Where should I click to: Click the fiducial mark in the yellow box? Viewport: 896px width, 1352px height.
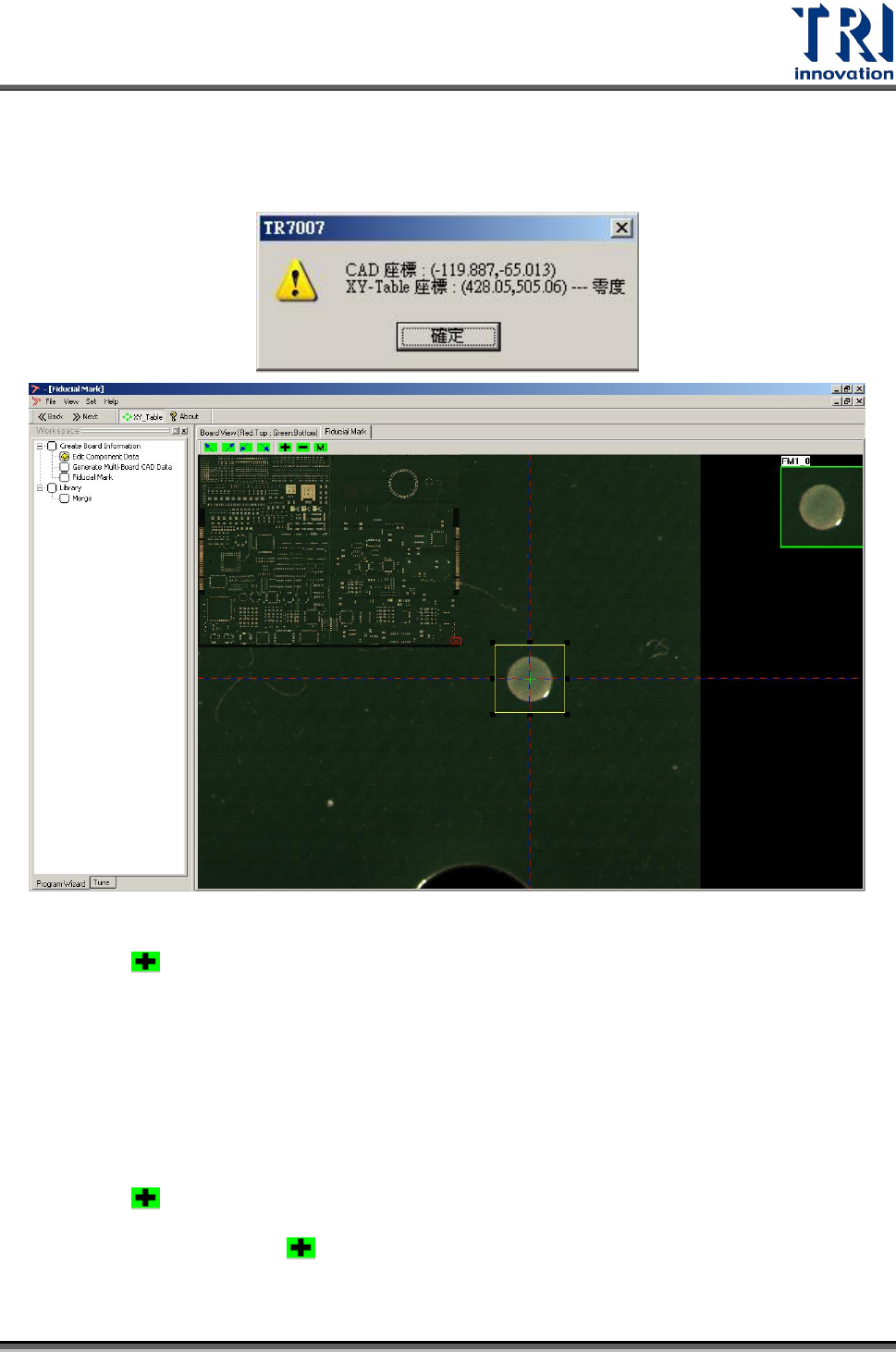530,679
